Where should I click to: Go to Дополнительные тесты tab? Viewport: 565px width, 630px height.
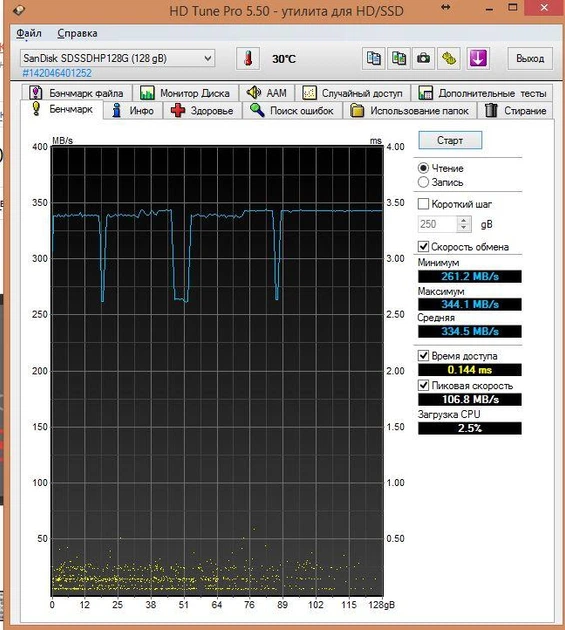coord(482,93)
